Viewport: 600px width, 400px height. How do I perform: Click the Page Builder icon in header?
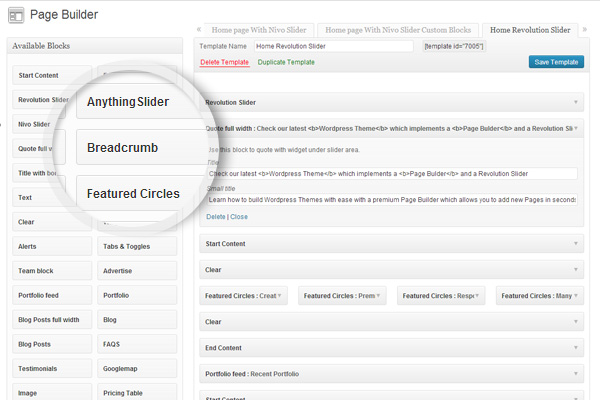point(16,15)
